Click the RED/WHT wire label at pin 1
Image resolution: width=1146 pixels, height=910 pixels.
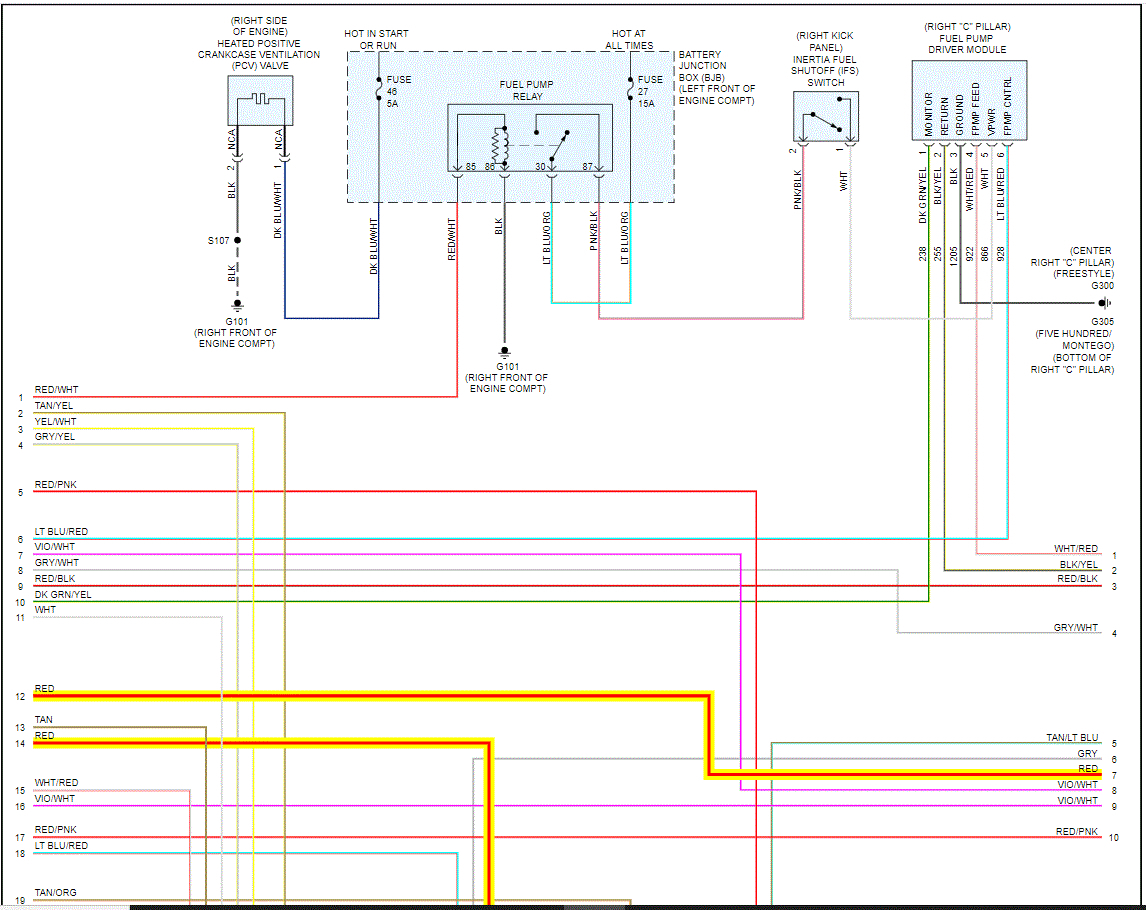[56, 390]
